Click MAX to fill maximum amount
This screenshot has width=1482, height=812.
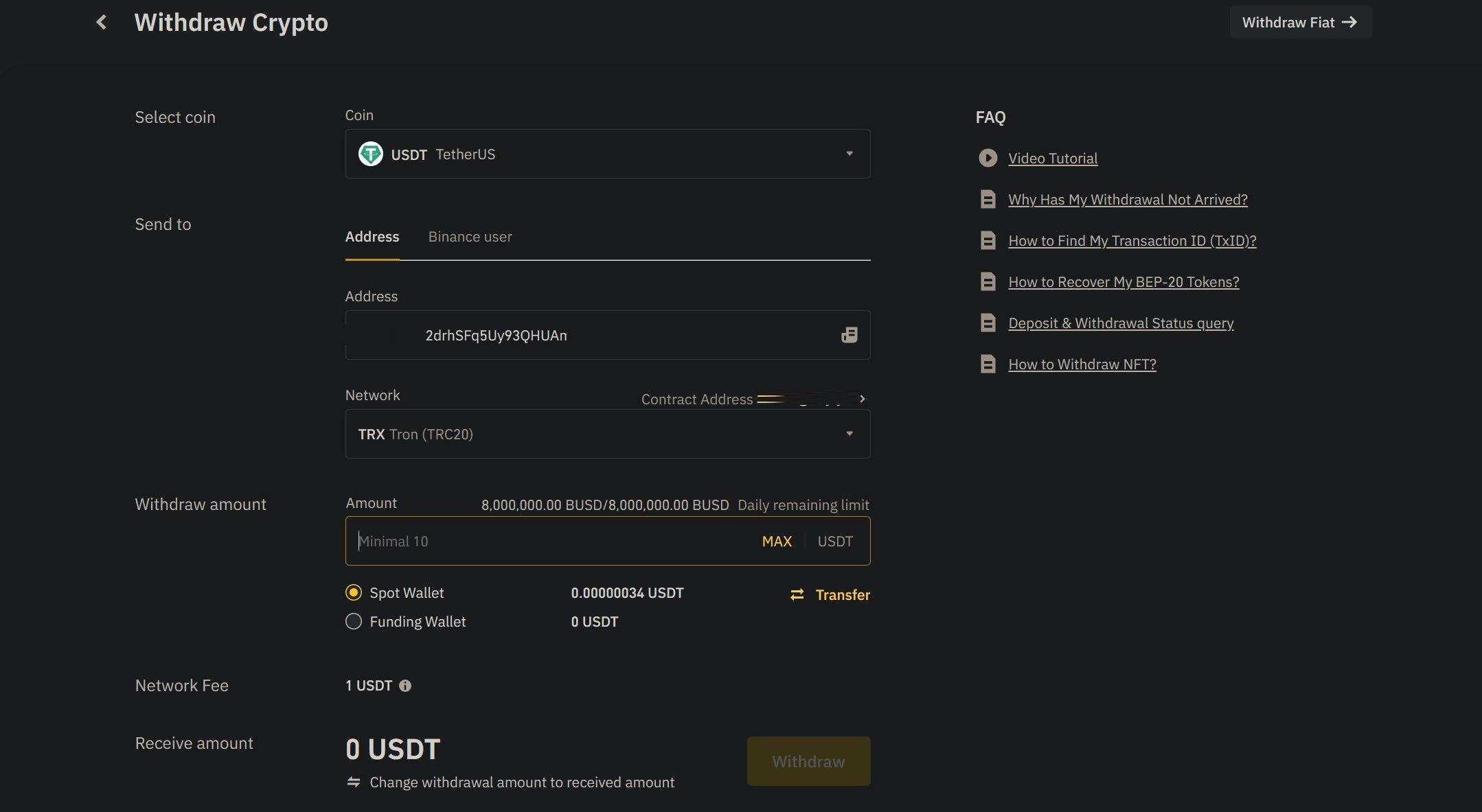[x=776, y=541]
